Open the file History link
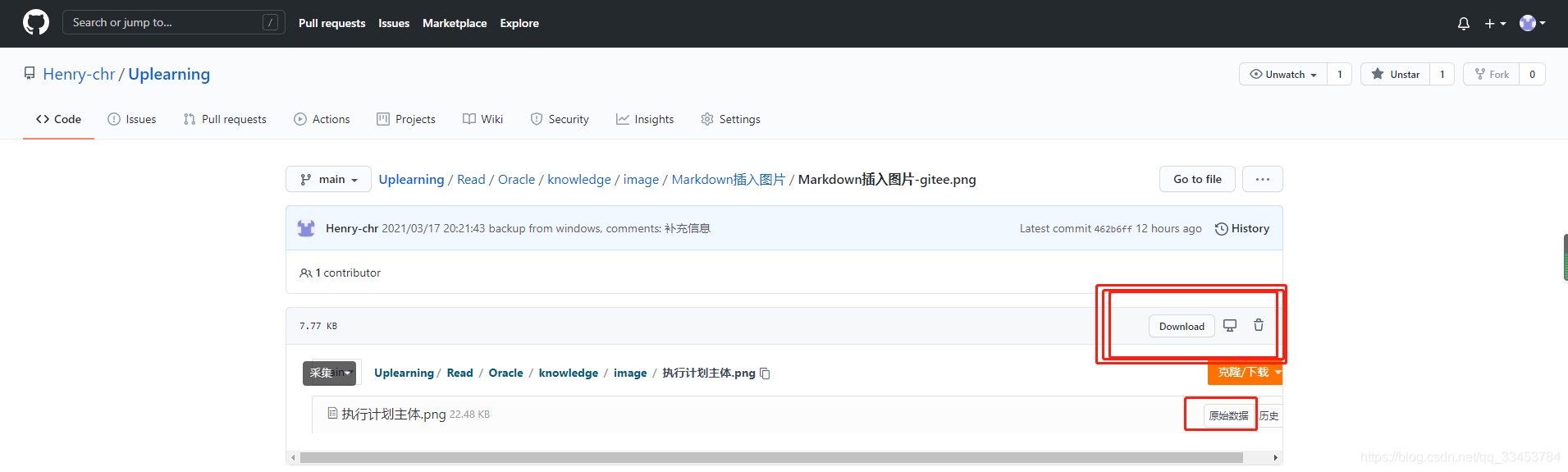The width and height of the screenshot is (1568, 472). click(x=1242, y=228)
